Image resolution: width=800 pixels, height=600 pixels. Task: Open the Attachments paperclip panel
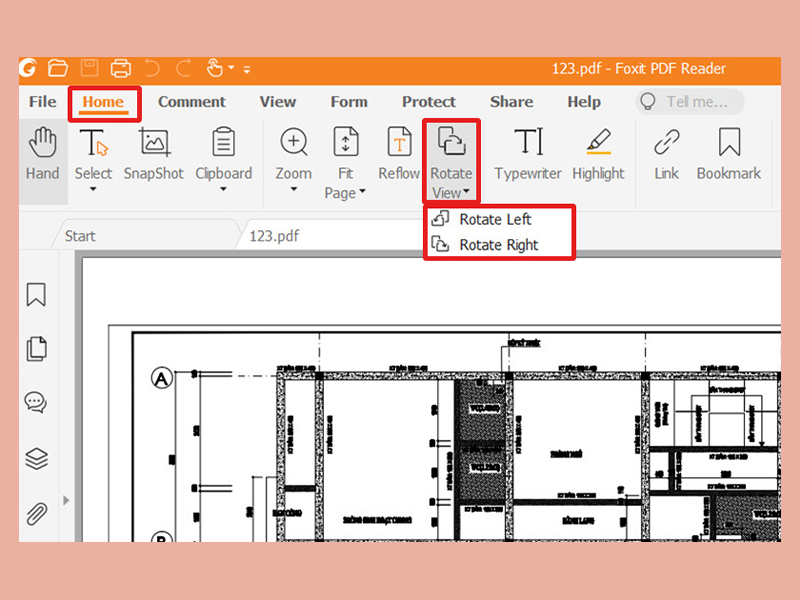[37, 514]
